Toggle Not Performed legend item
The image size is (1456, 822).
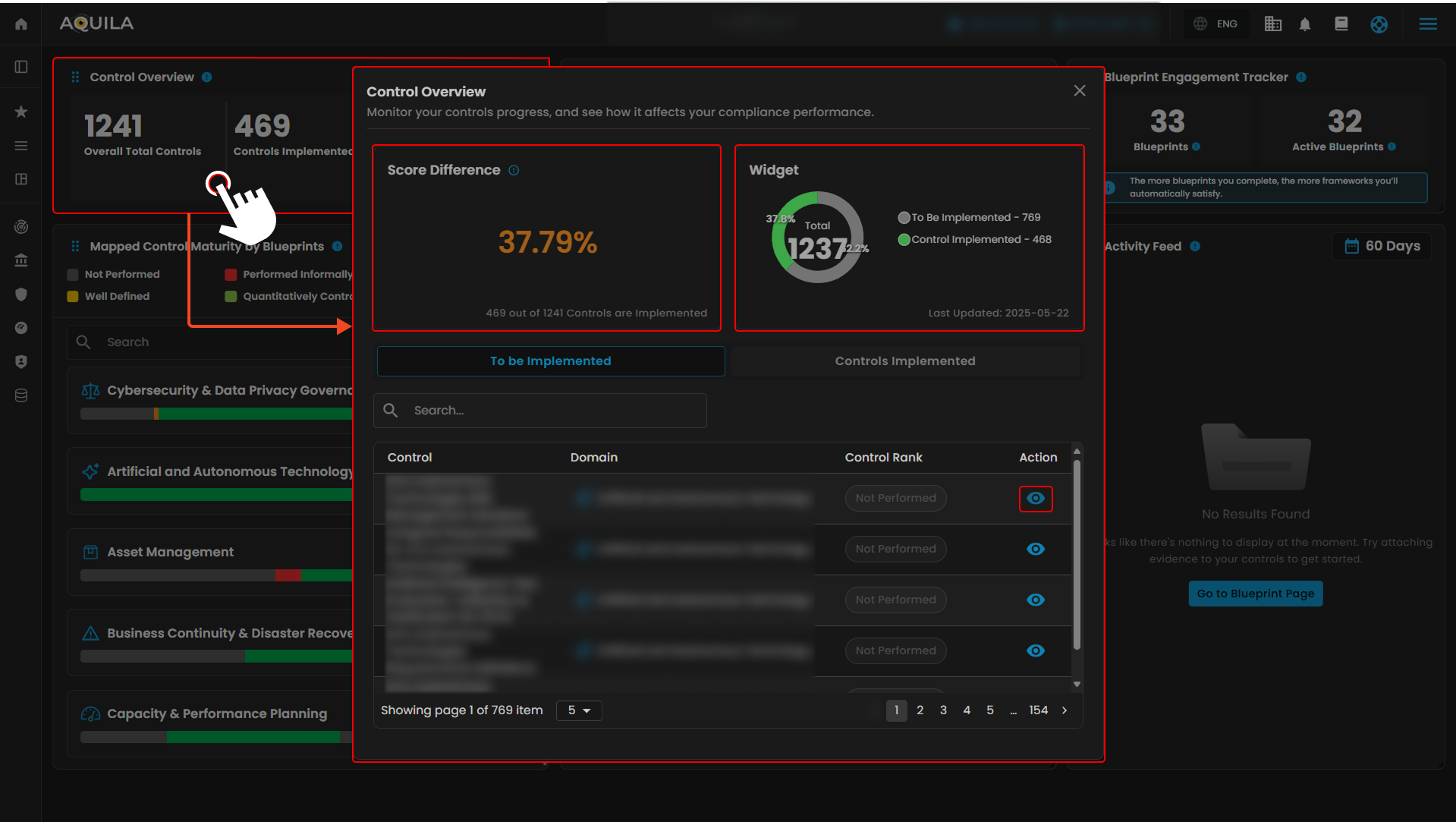(x=114, y=275)
